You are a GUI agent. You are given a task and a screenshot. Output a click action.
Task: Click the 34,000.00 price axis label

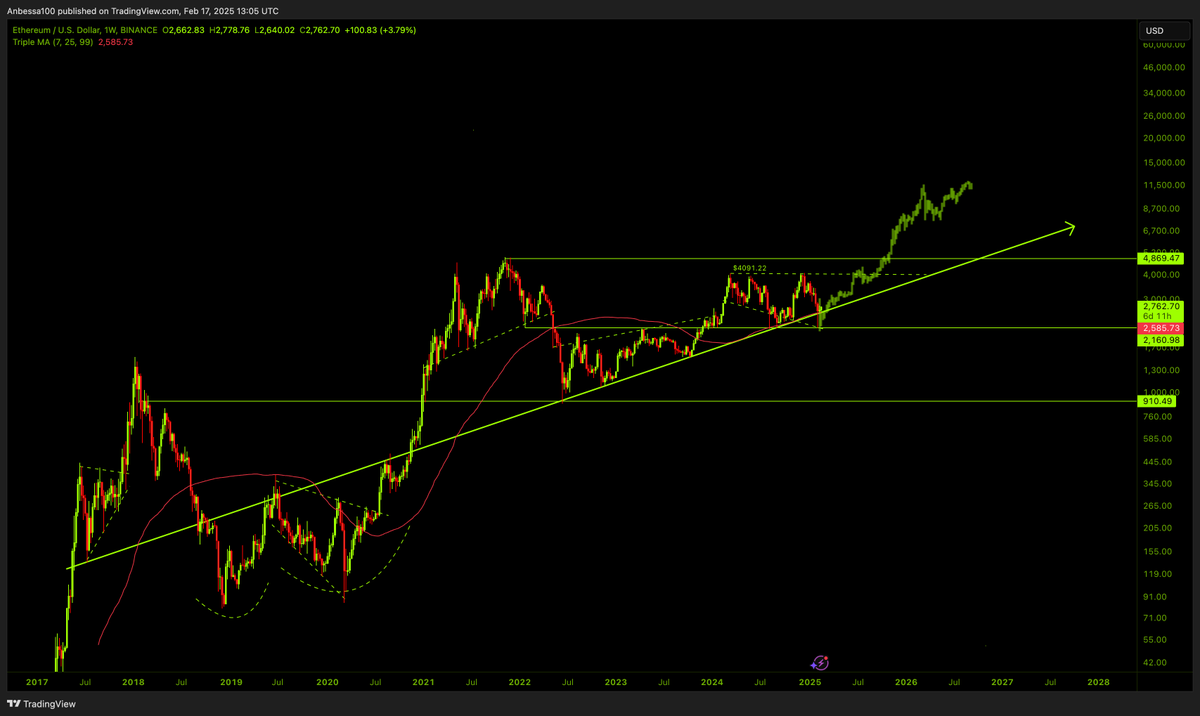tap(1164, 94)
